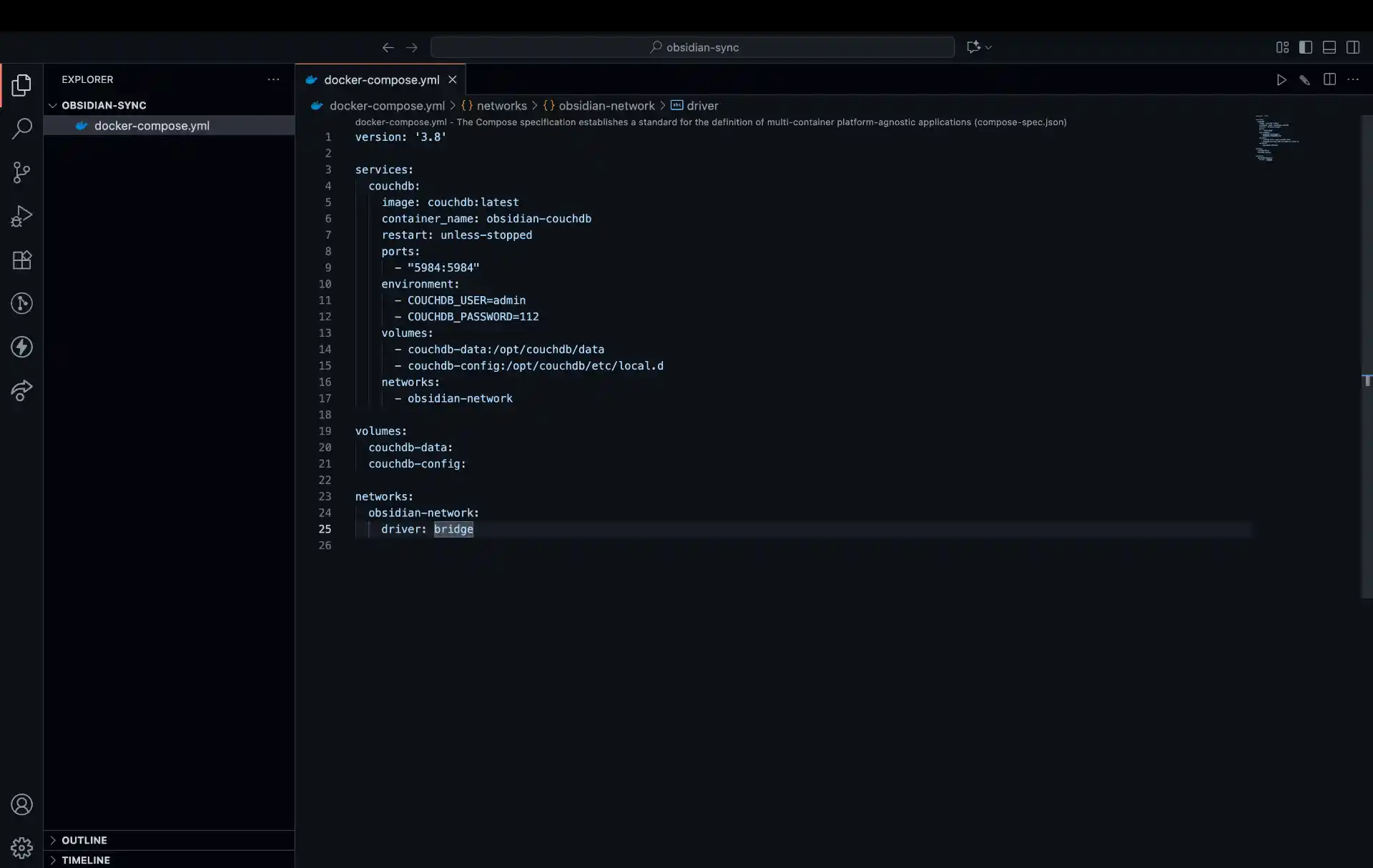Select the docker-compose.yml editor tab
Viewport: 1373px width, 868px height.
coord(381,80)
